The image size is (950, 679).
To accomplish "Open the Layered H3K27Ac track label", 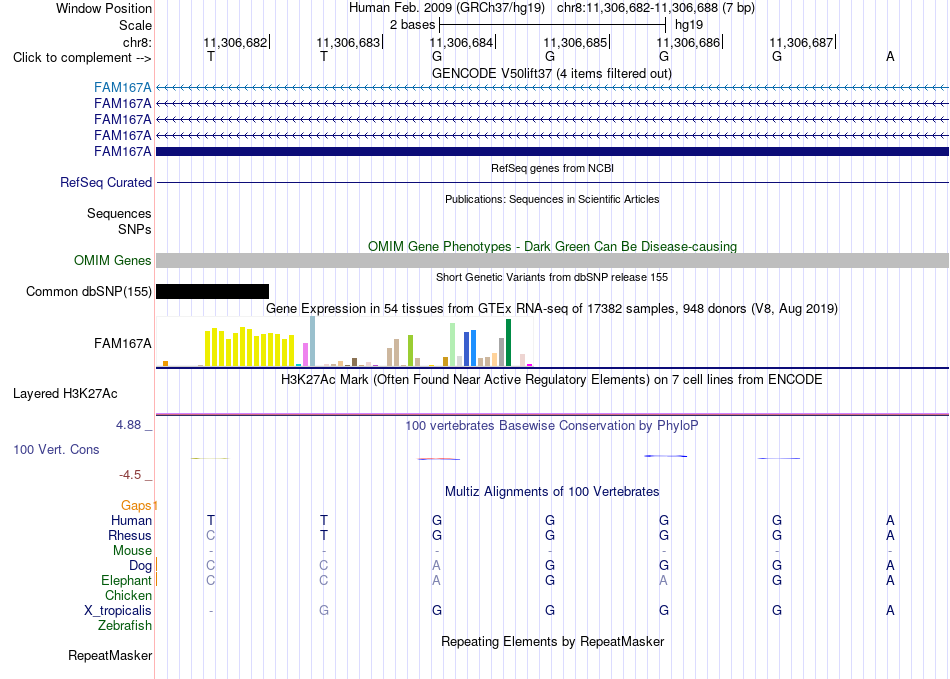I will click(x=65, y=394).
